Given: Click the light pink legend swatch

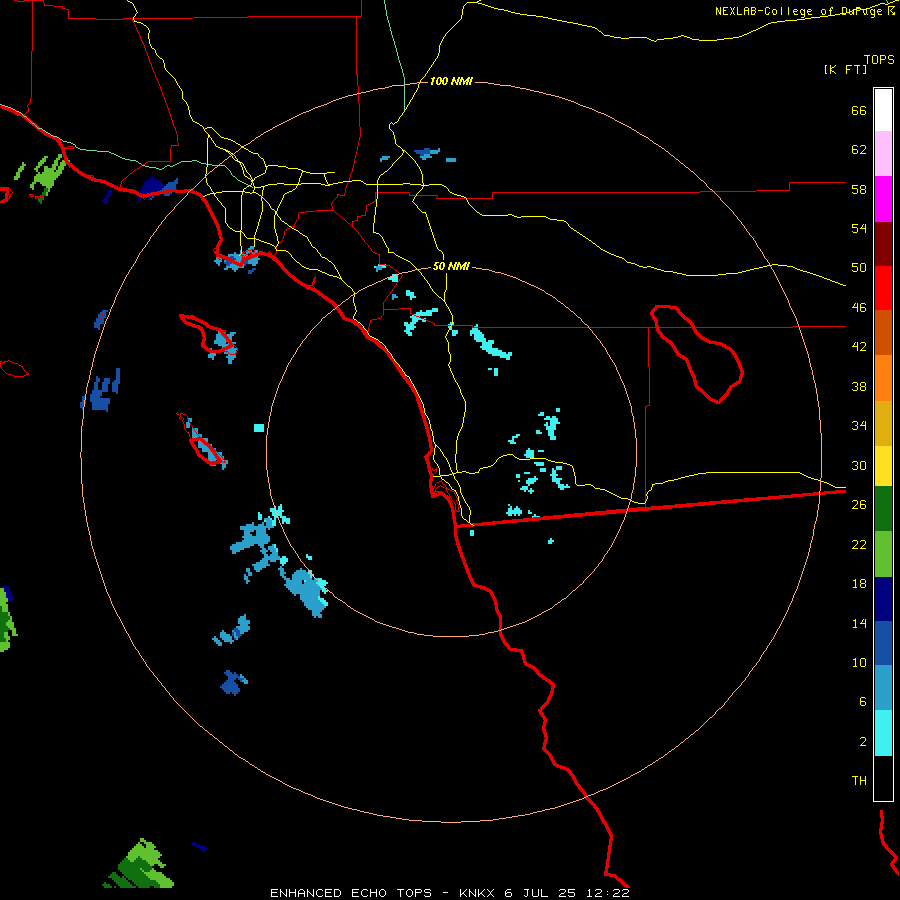Looking at the screenshot, I should coord(883,154).
